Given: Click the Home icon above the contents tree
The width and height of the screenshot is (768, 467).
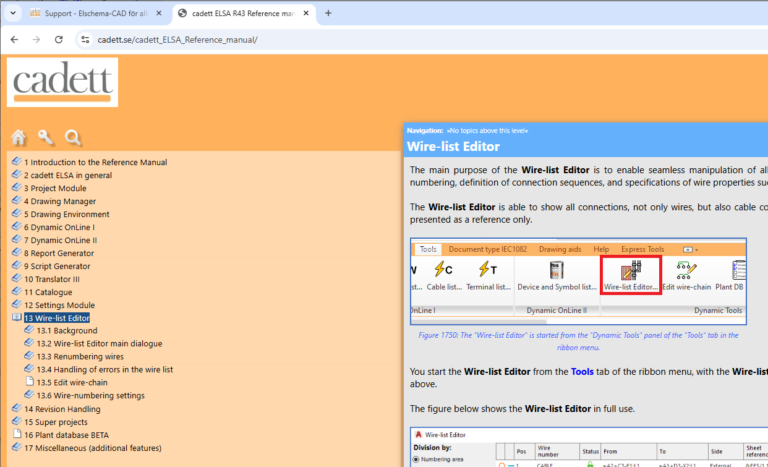Looking at the screenshot, I should pyautogui.click(x=19, y=138).
